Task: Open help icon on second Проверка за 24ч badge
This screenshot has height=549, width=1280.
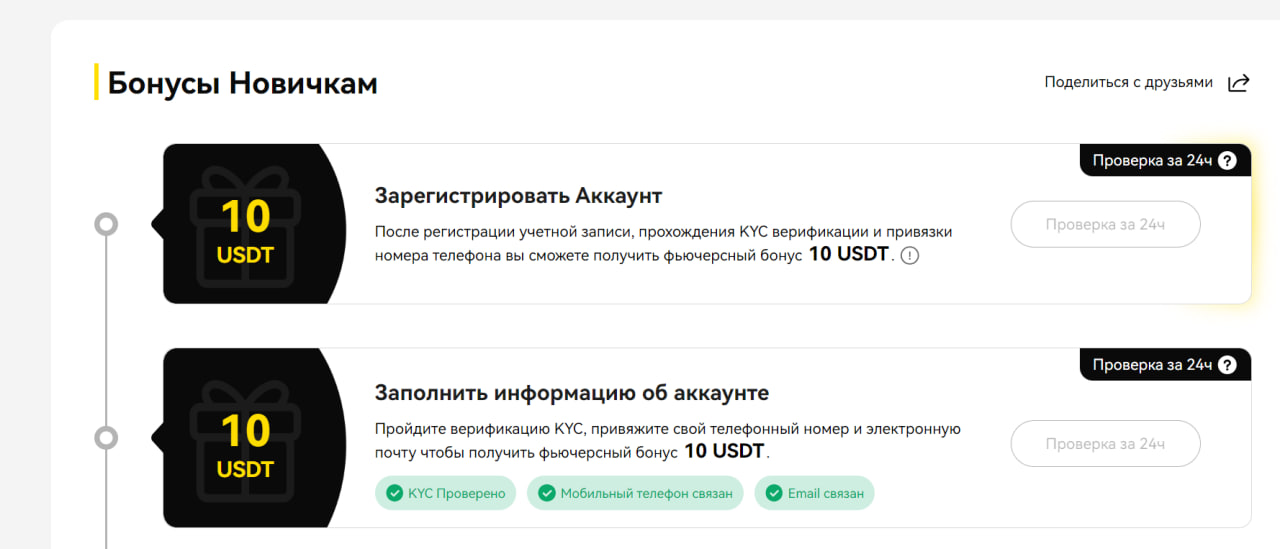Action: pyautogui.click(x=1227, y=365)
